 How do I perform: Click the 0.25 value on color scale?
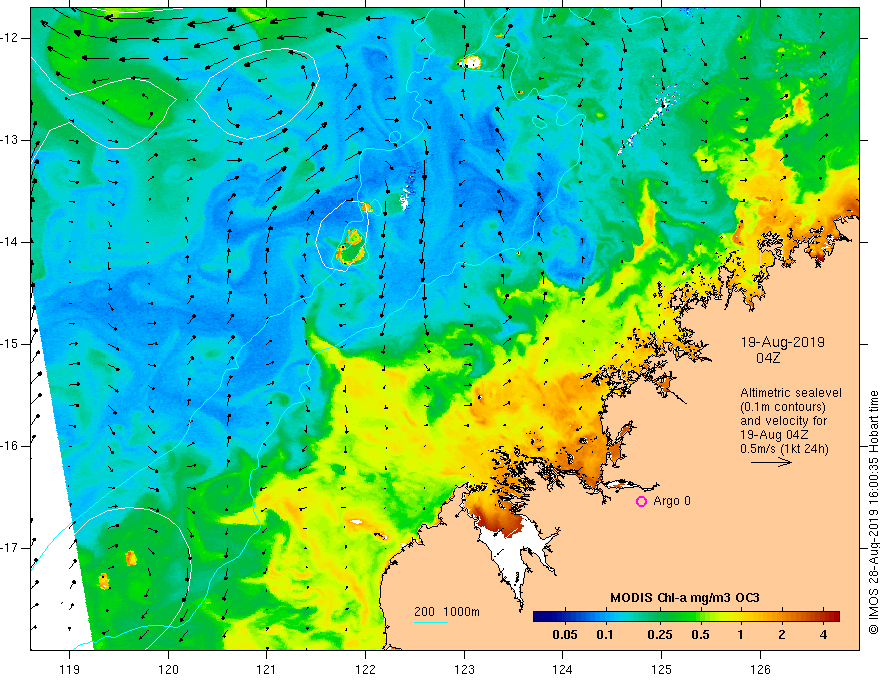tap(659, 635)
